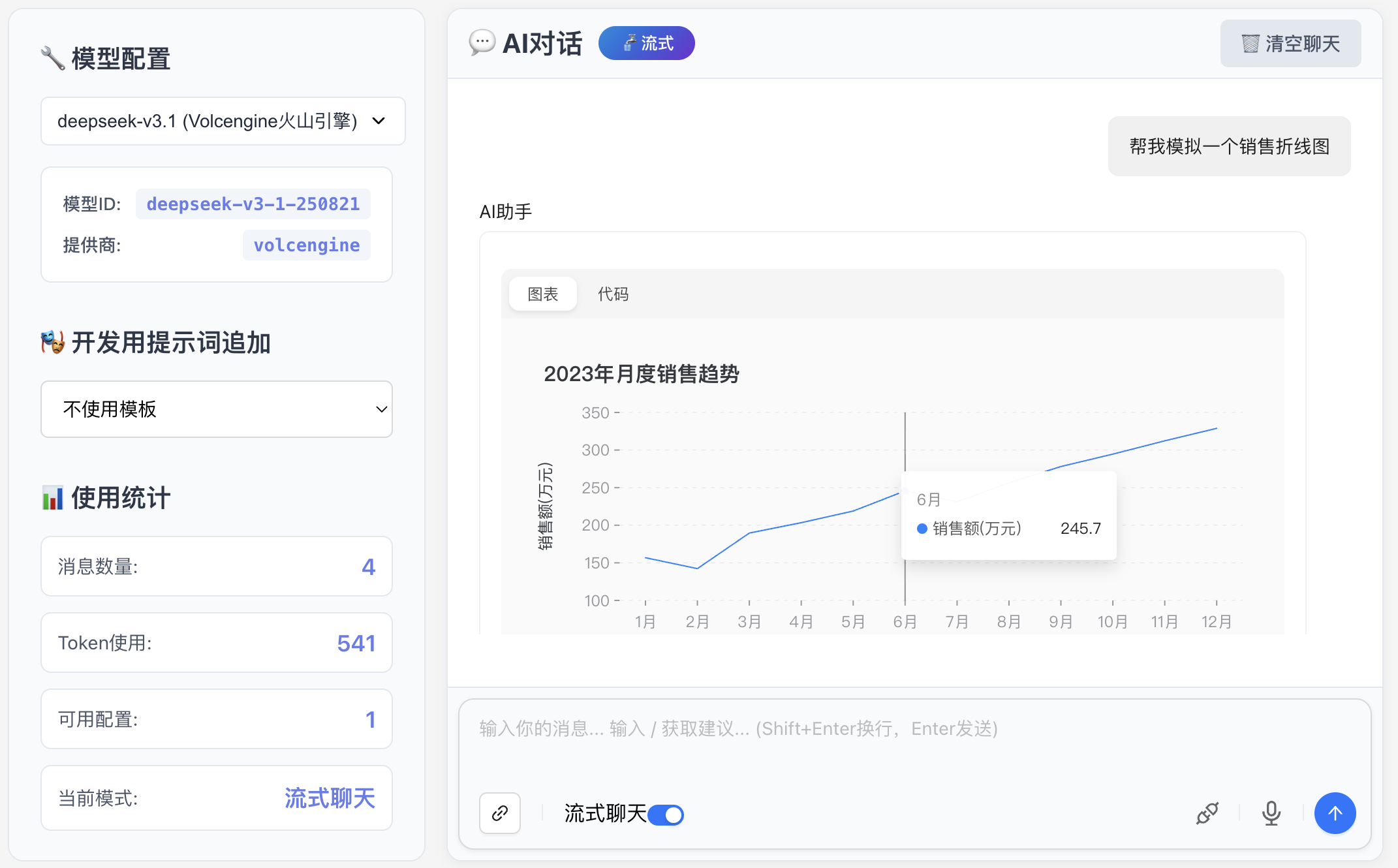The image size is (1398, 868).
Task: Click the wrench icon beside 模型配置
Action: click(x=52, y=58)
